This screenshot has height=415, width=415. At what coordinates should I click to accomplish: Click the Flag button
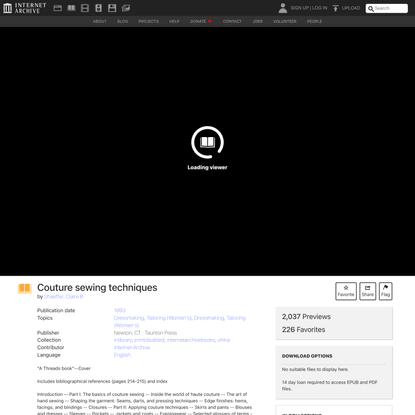tap(385, 291)
